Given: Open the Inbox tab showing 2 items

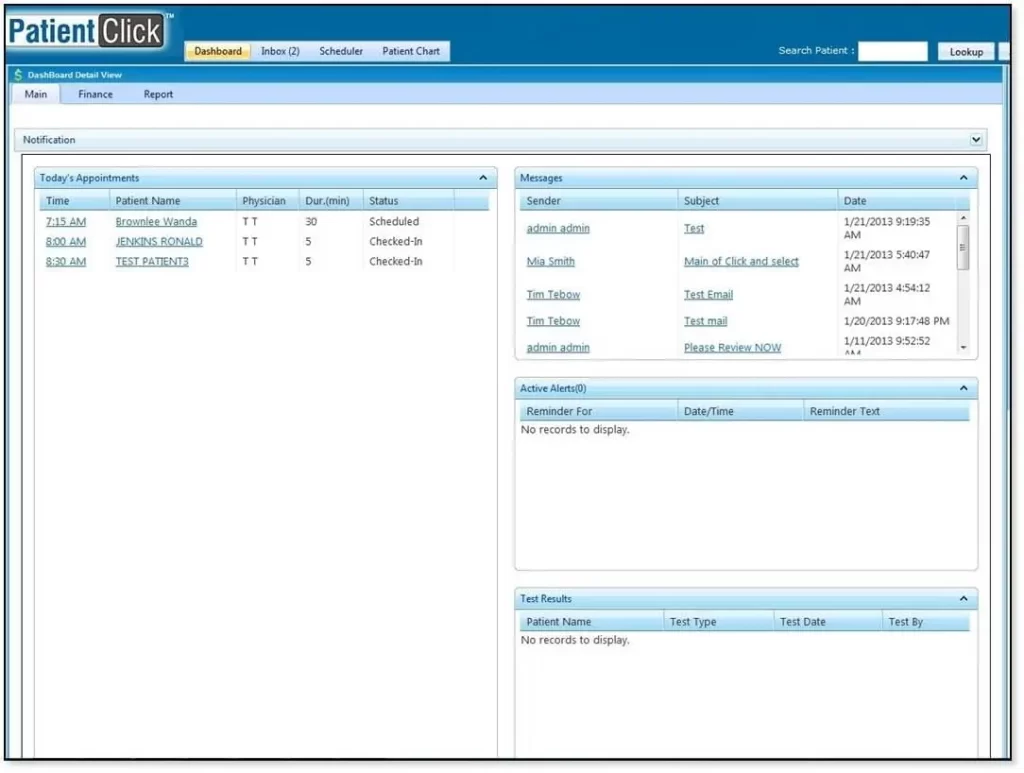Looking at the screenshot, I should coord(279,50).
